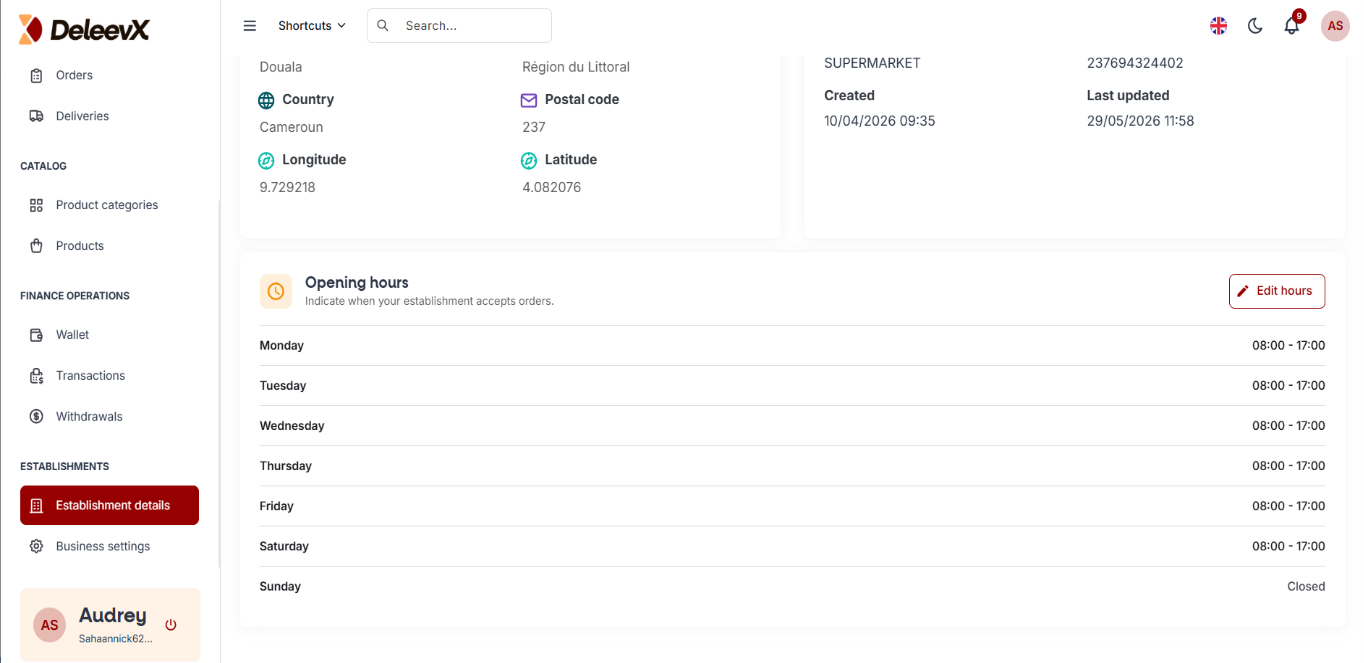This screenshot has width=1364, height=663.
Task: Toggle dark mode moon icon
Action: click(x=1255, y=26)
